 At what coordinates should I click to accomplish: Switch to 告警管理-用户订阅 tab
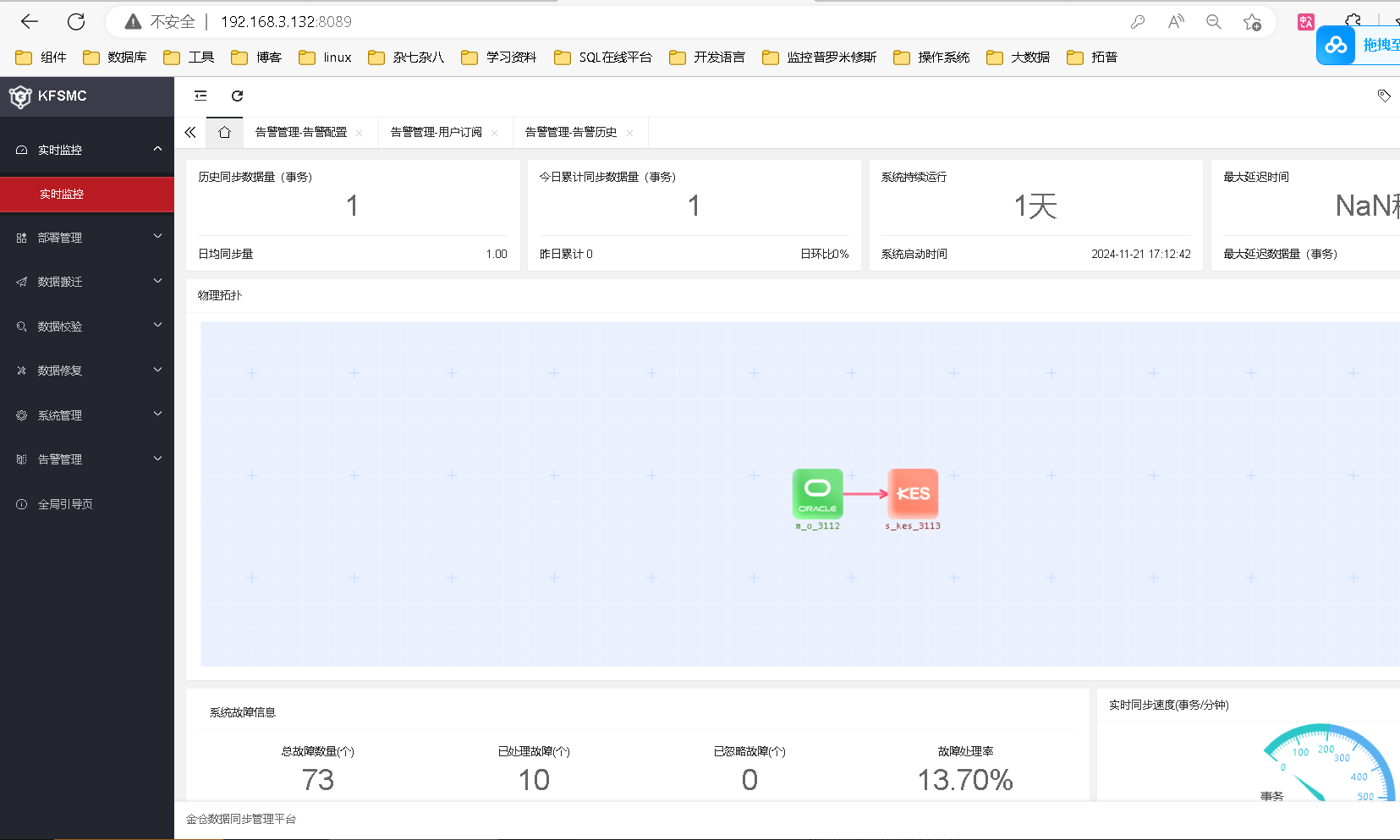(x=436, y=132)
